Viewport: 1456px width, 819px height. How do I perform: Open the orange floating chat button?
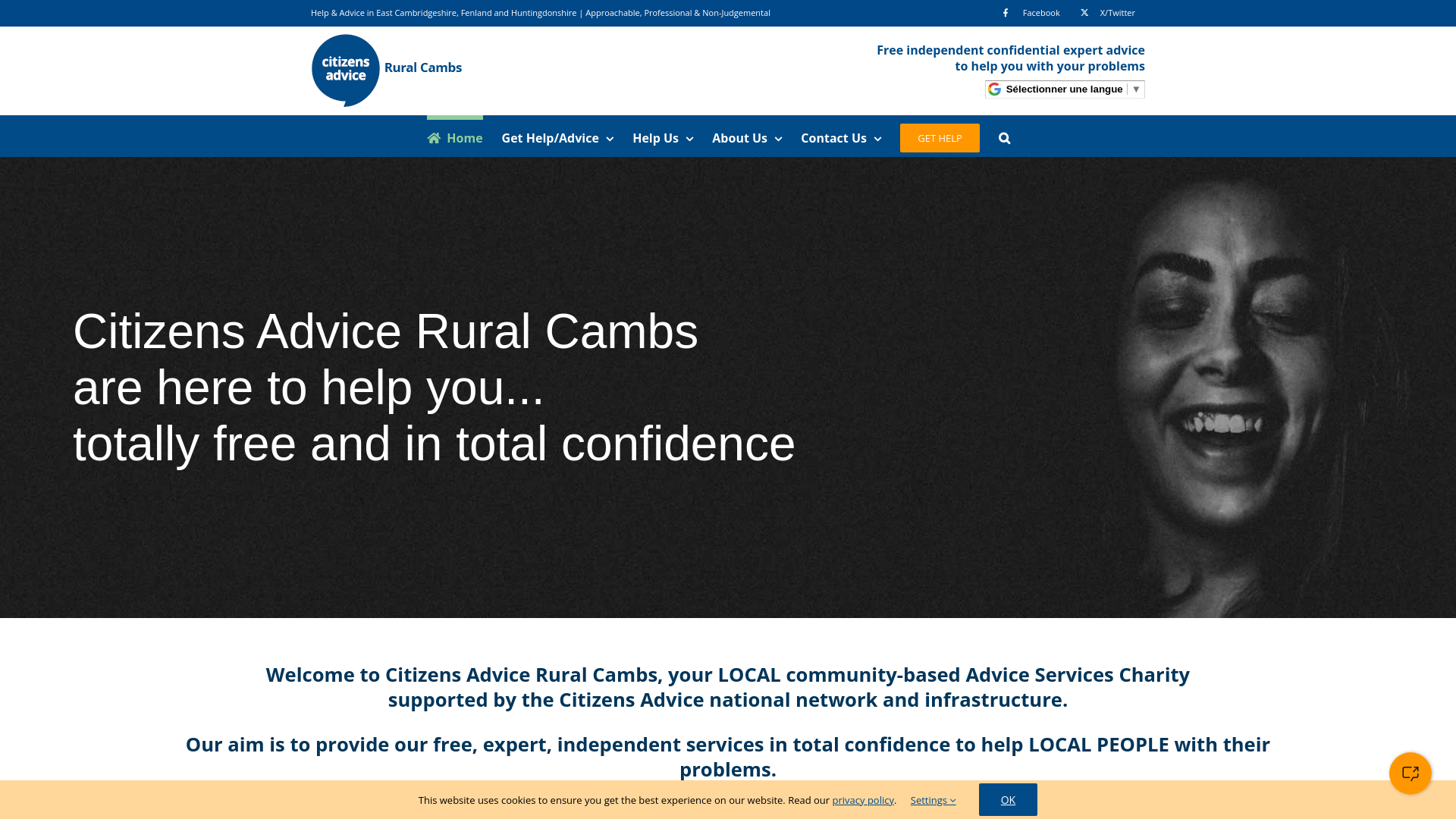1410,773
